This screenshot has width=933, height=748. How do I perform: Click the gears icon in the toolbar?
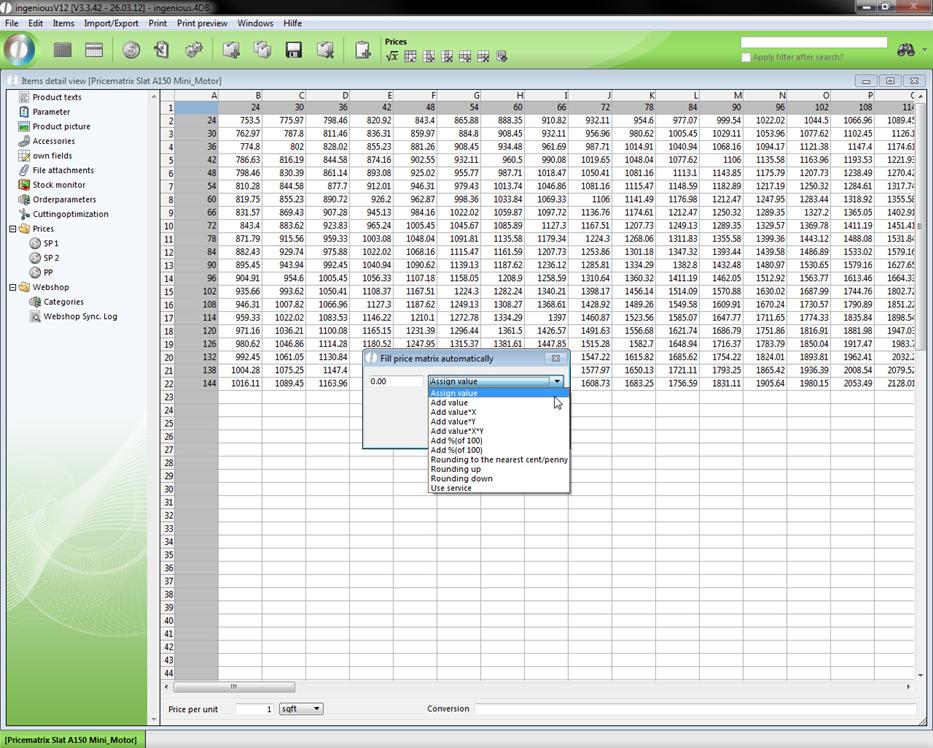tap(194, 50)
